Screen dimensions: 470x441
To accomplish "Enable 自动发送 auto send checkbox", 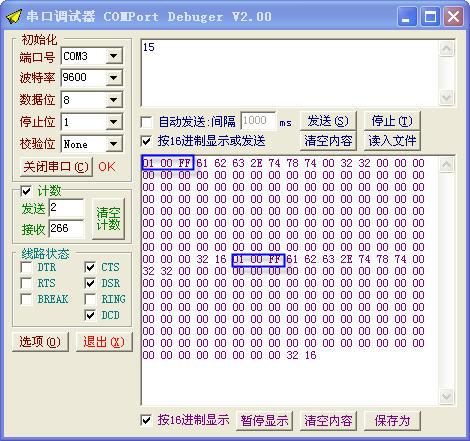I will pos(146,122).
